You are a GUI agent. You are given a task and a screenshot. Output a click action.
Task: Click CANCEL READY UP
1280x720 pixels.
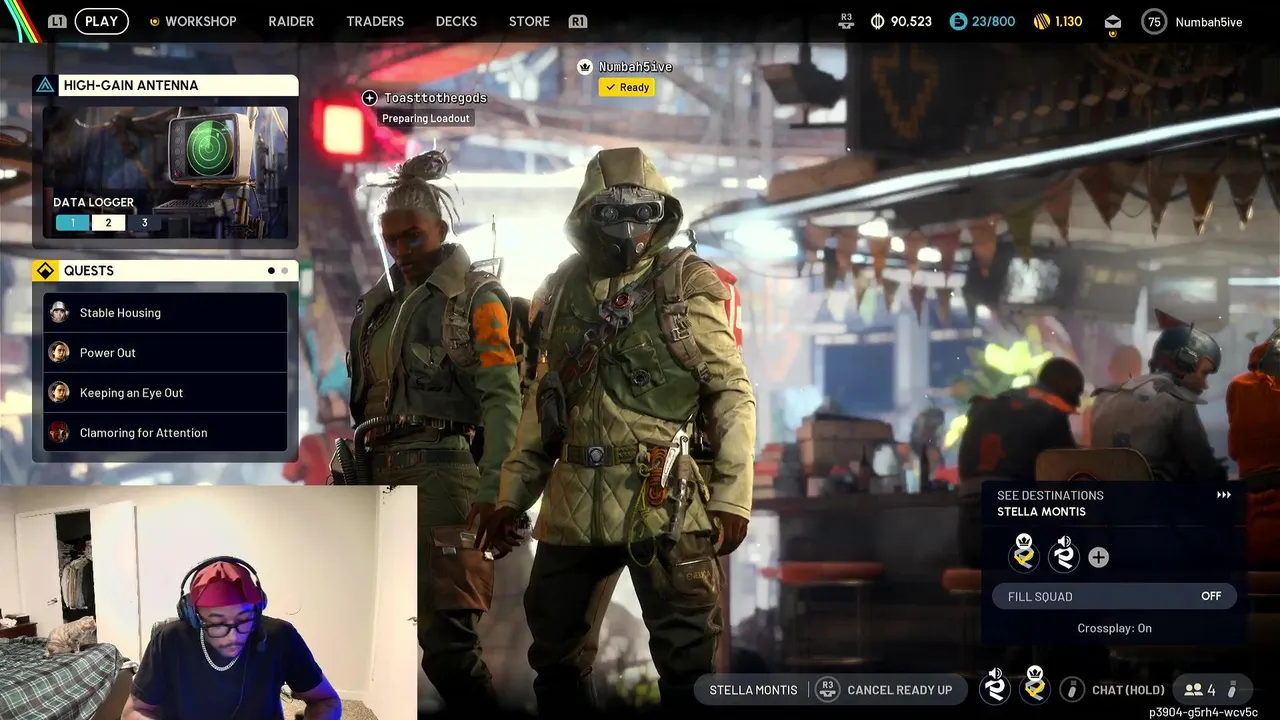899,690
